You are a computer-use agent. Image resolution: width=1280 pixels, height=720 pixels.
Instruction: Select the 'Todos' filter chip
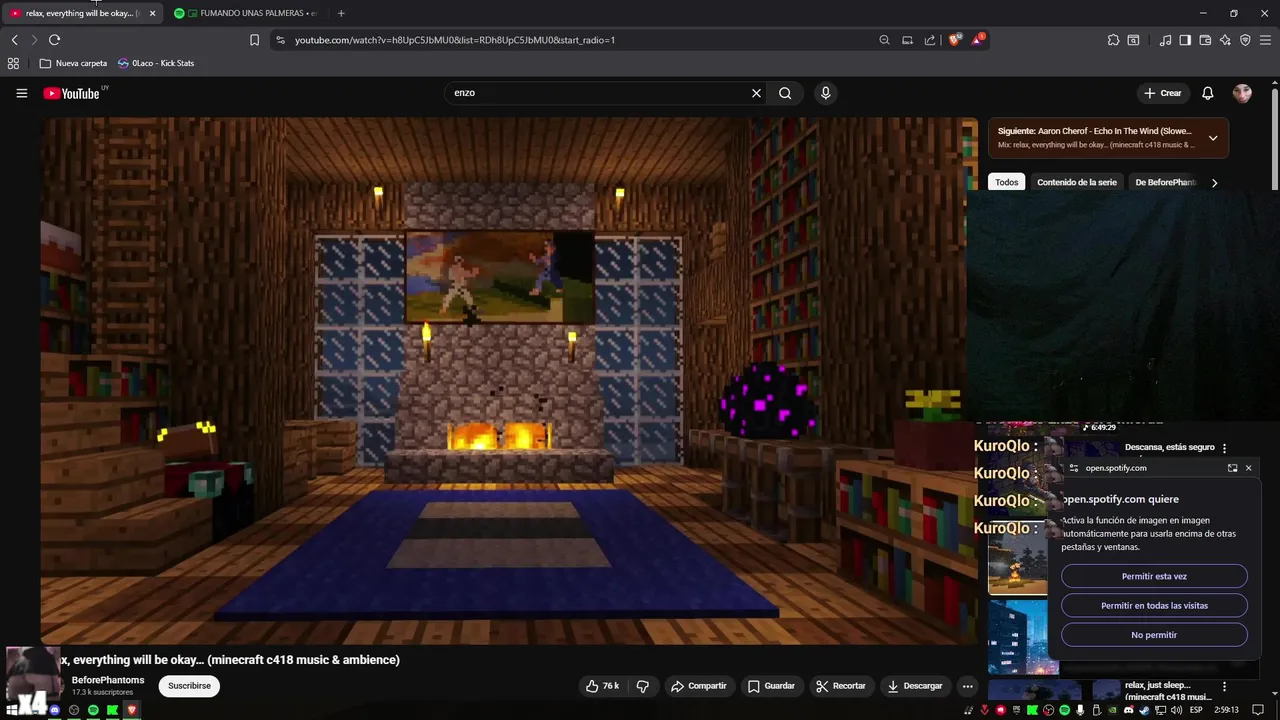pos(1007,182)
